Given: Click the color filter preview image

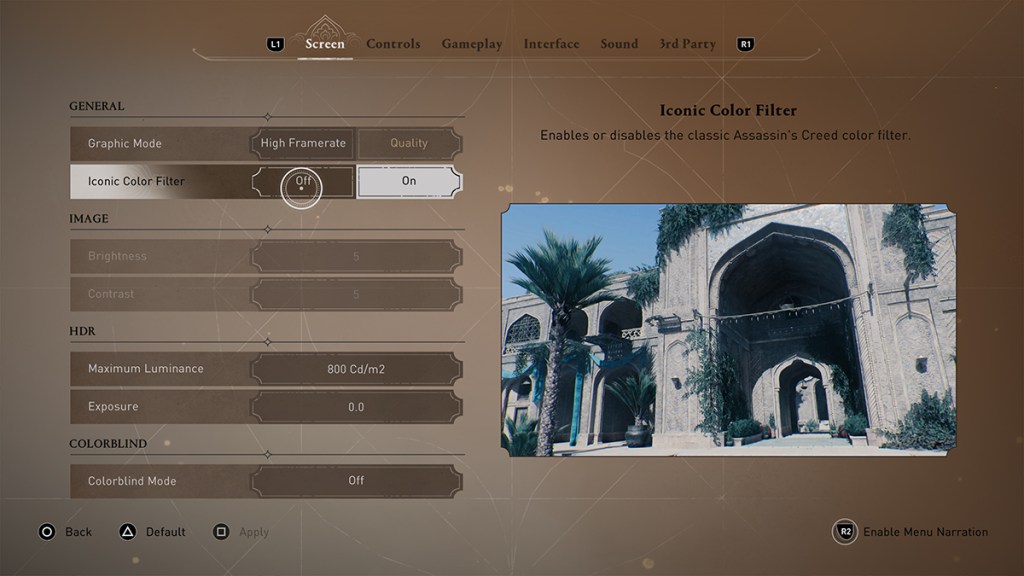Looking at the screenshot, I should pos(728,330).
